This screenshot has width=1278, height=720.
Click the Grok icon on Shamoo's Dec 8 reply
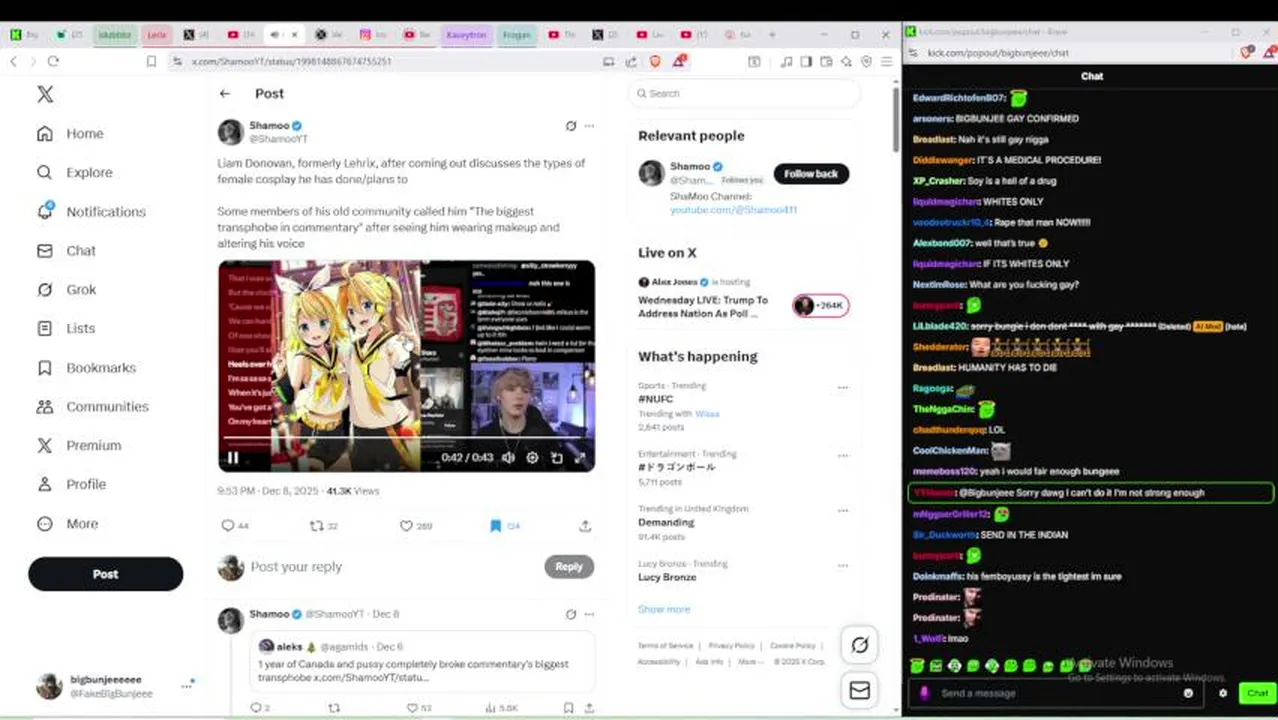click(571, 614)
